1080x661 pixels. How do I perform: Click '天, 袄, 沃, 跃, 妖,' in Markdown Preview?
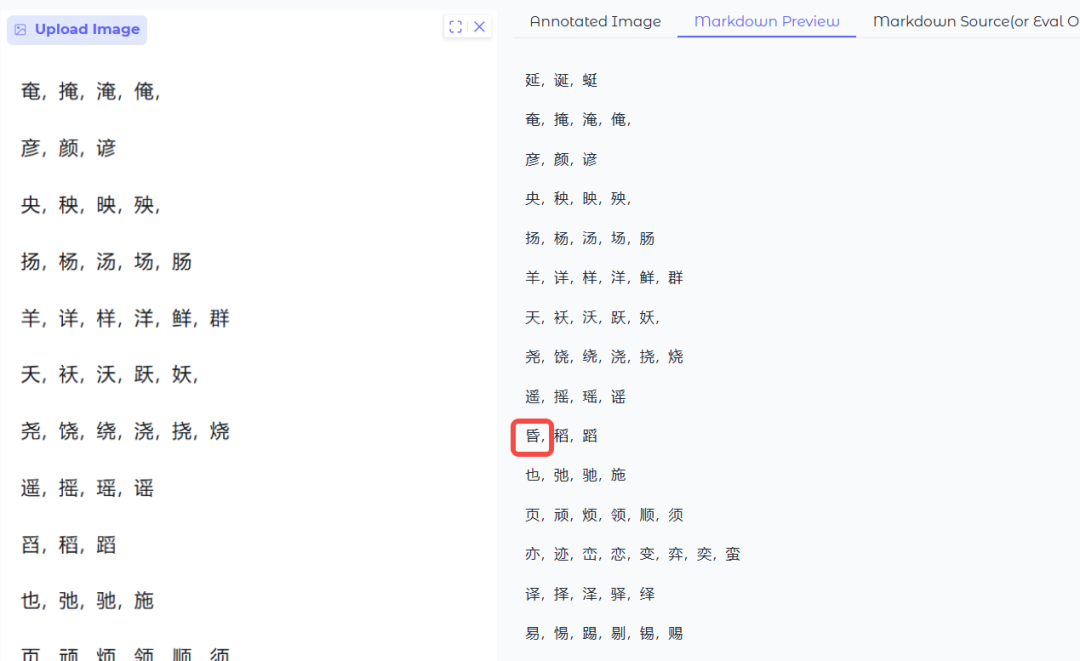[x=593, y=317]
